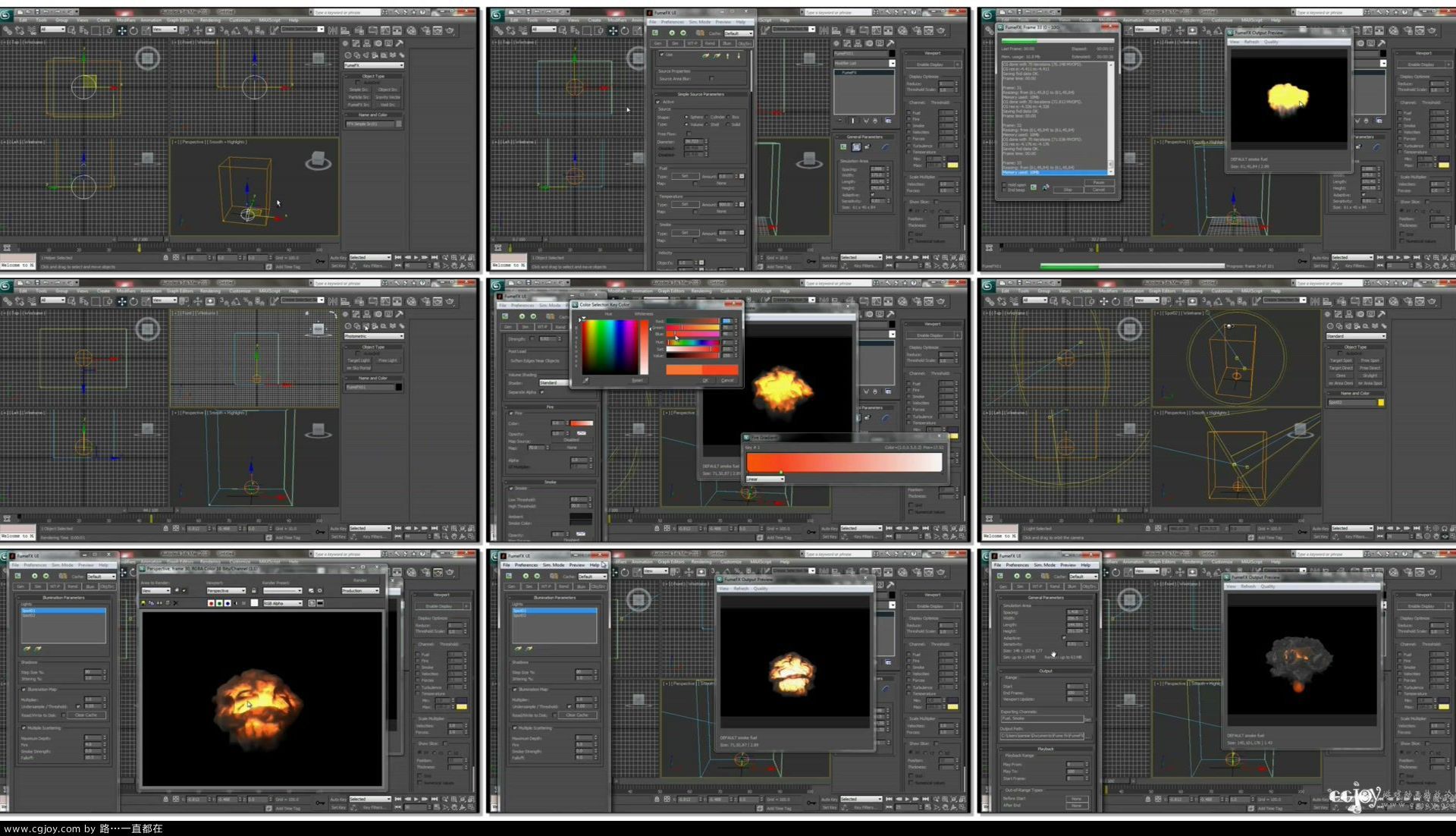Toggle Illumination Map checkbox

click(24, 690)
